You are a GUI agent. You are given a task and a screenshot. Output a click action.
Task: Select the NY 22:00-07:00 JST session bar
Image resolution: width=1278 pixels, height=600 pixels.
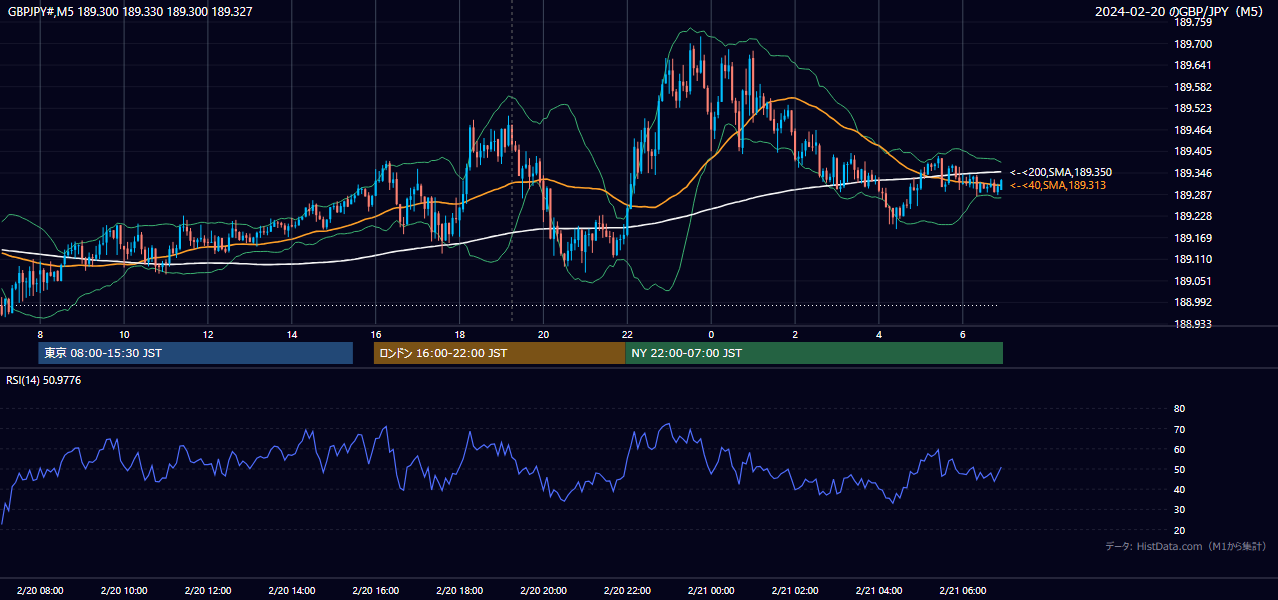pyautogui.click(x=814, y=353)
